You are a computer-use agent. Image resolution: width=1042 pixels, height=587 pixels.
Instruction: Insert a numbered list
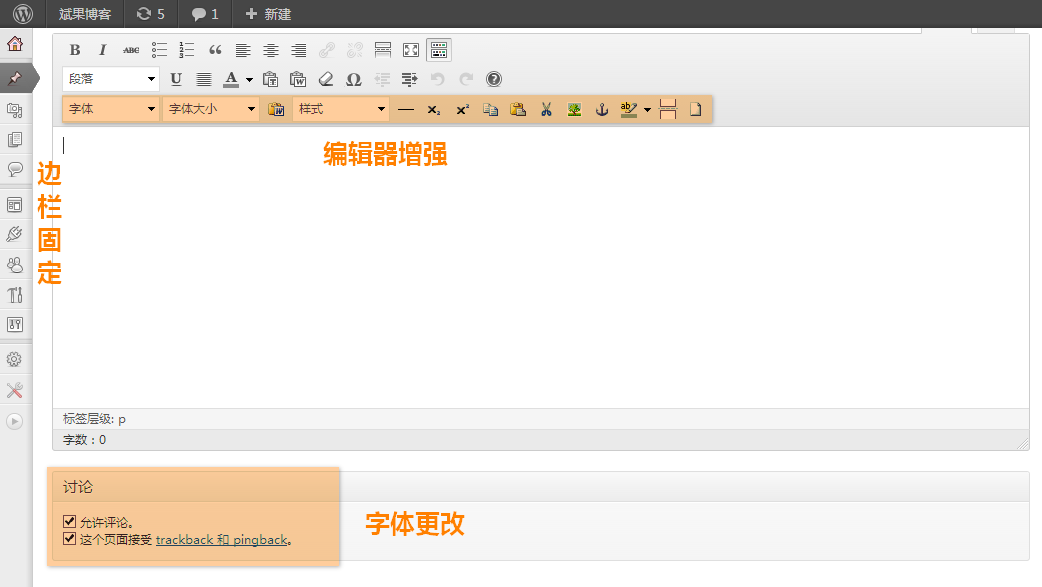[187, 50]
